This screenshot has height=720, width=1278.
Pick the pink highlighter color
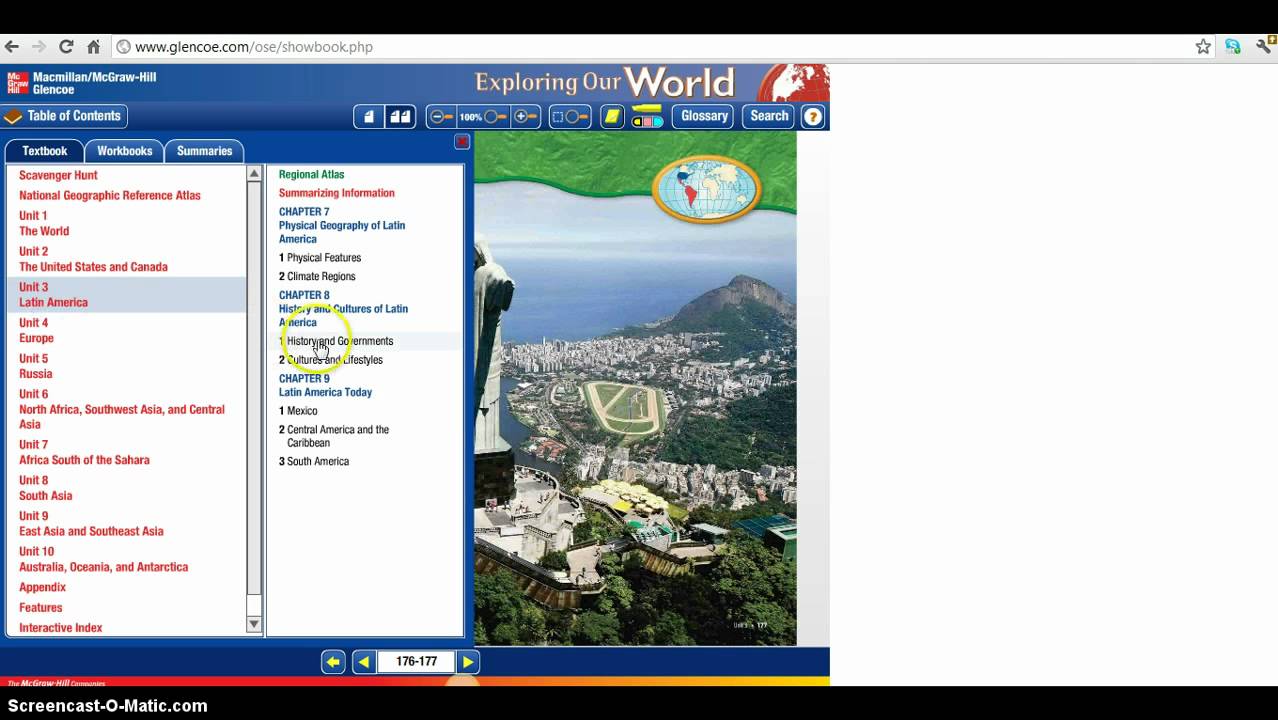647,122
